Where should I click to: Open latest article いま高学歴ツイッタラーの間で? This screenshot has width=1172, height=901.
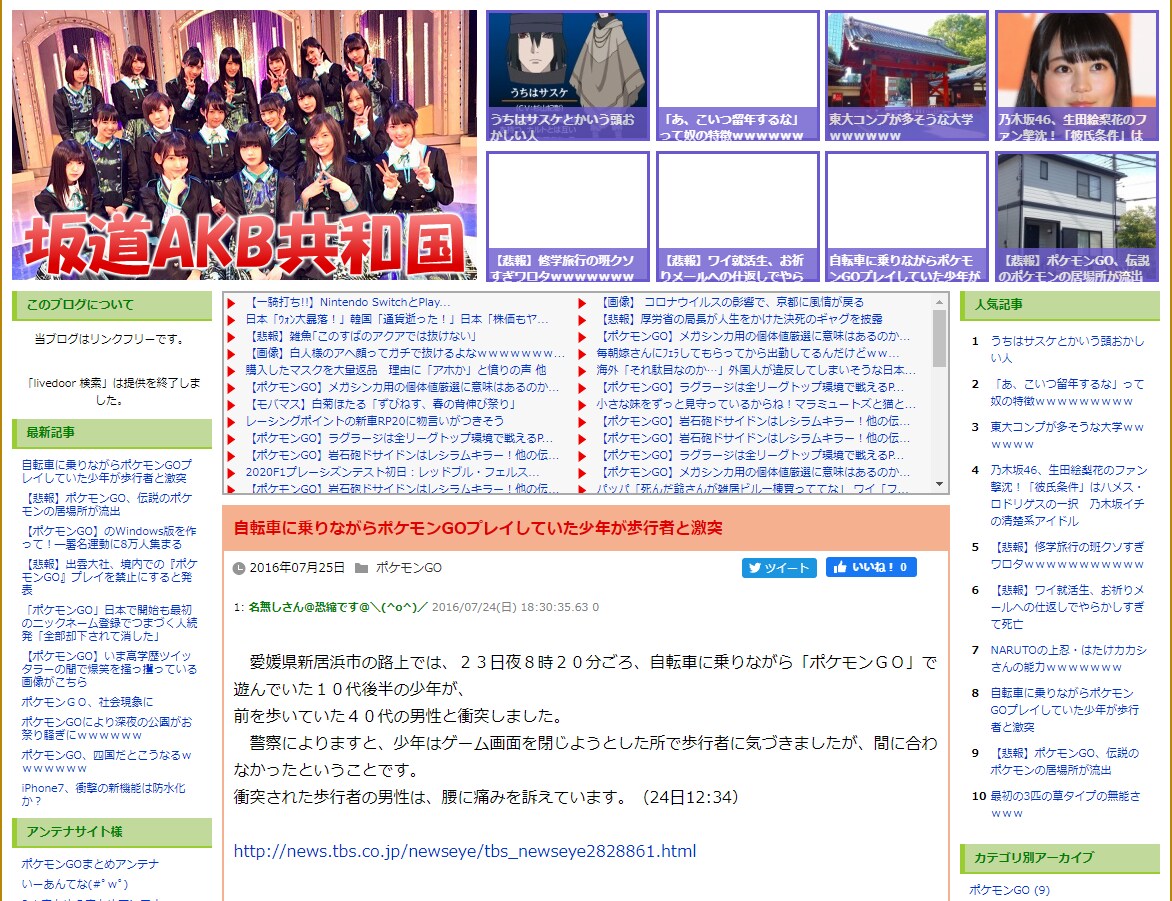(109, 669)
